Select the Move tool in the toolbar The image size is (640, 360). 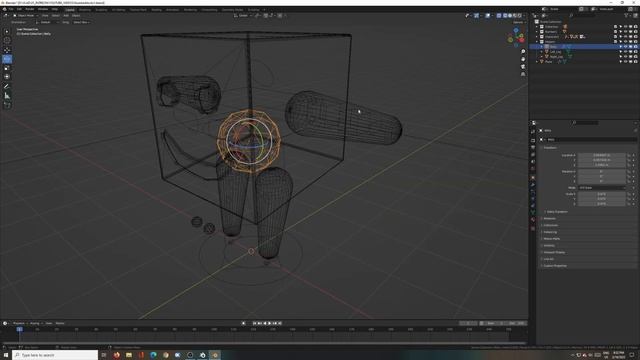[x=7, y=50]
